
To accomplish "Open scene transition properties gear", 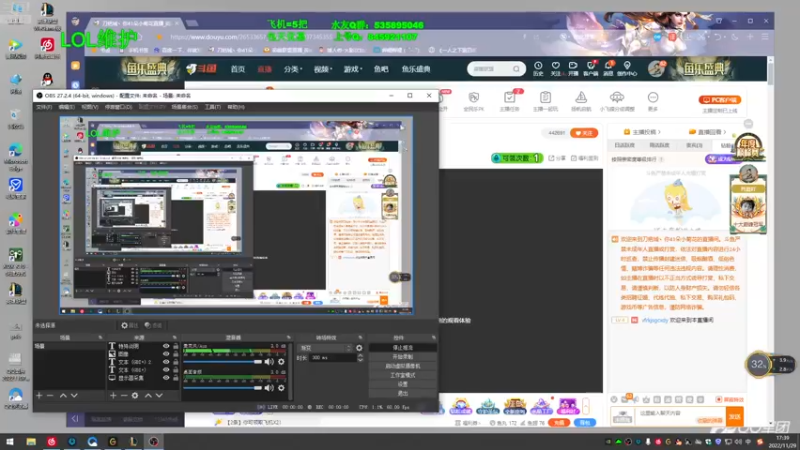I will point(359,348).
